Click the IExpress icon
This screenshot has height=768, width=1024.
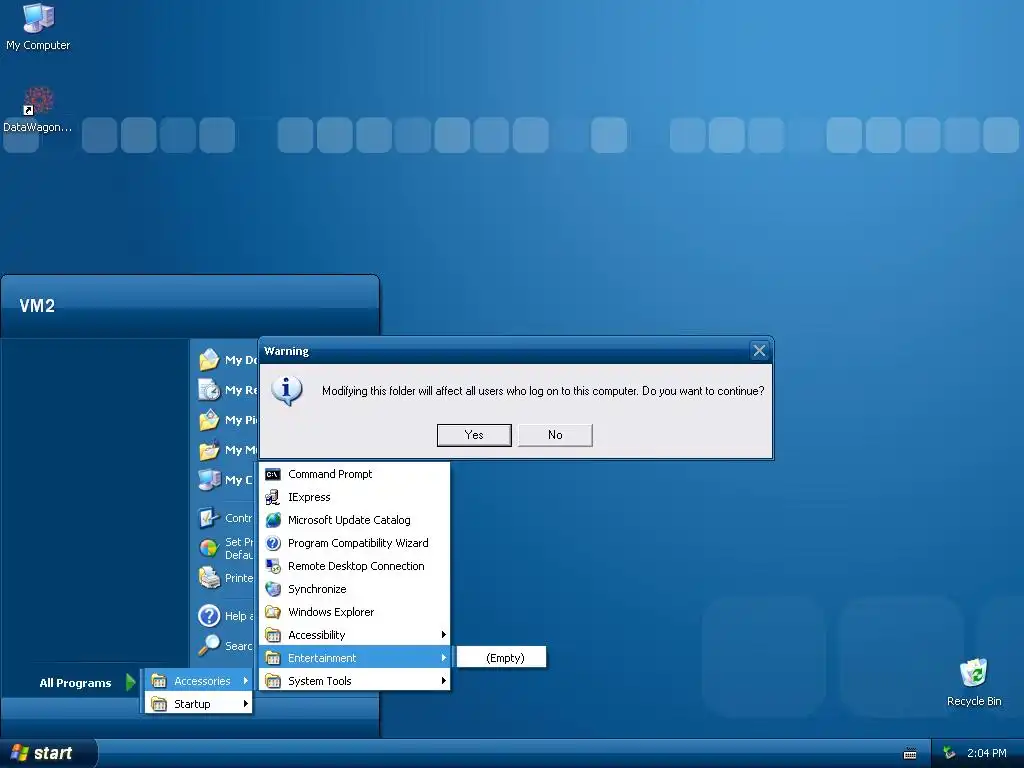[x=273, y=497]
